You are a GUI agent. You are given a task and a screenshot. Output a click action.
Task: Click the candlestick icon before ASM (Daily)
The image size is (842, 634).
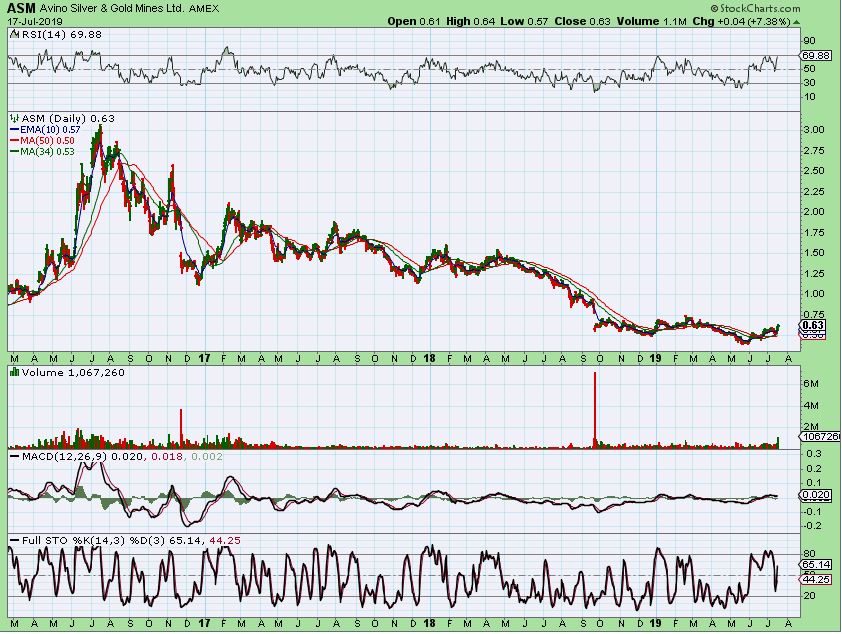click(15, 118)
